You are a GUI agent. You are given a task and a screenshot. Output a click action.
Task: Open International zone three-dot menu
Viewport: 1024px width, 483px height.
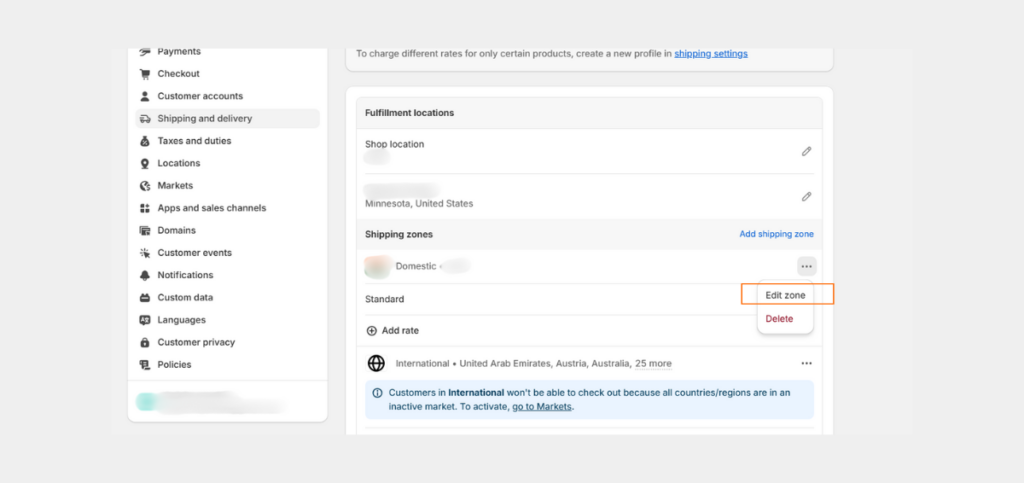coord(807,364)
